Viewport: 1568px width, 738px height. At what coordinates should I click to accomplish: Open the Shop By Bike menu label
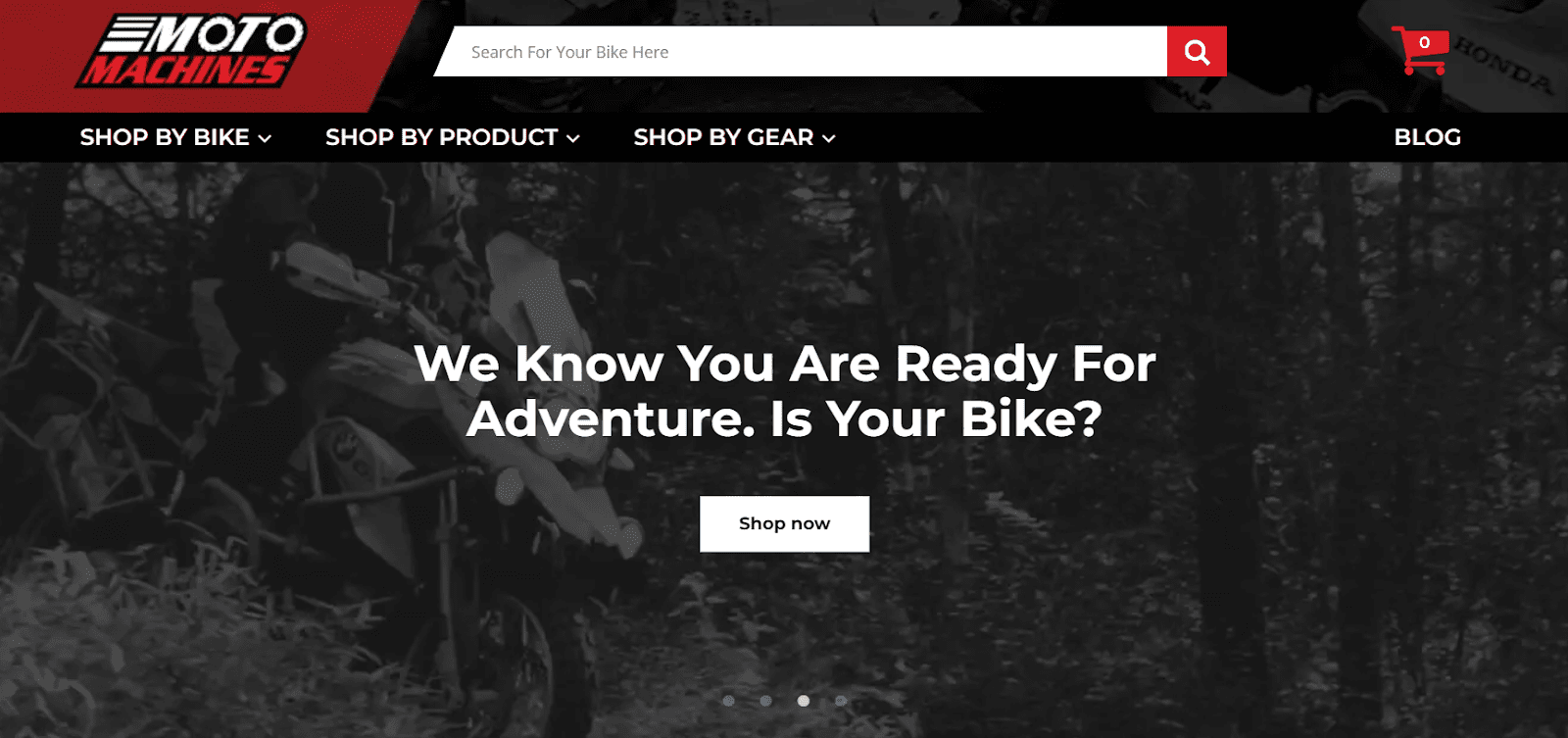click(x=165, y=137)
